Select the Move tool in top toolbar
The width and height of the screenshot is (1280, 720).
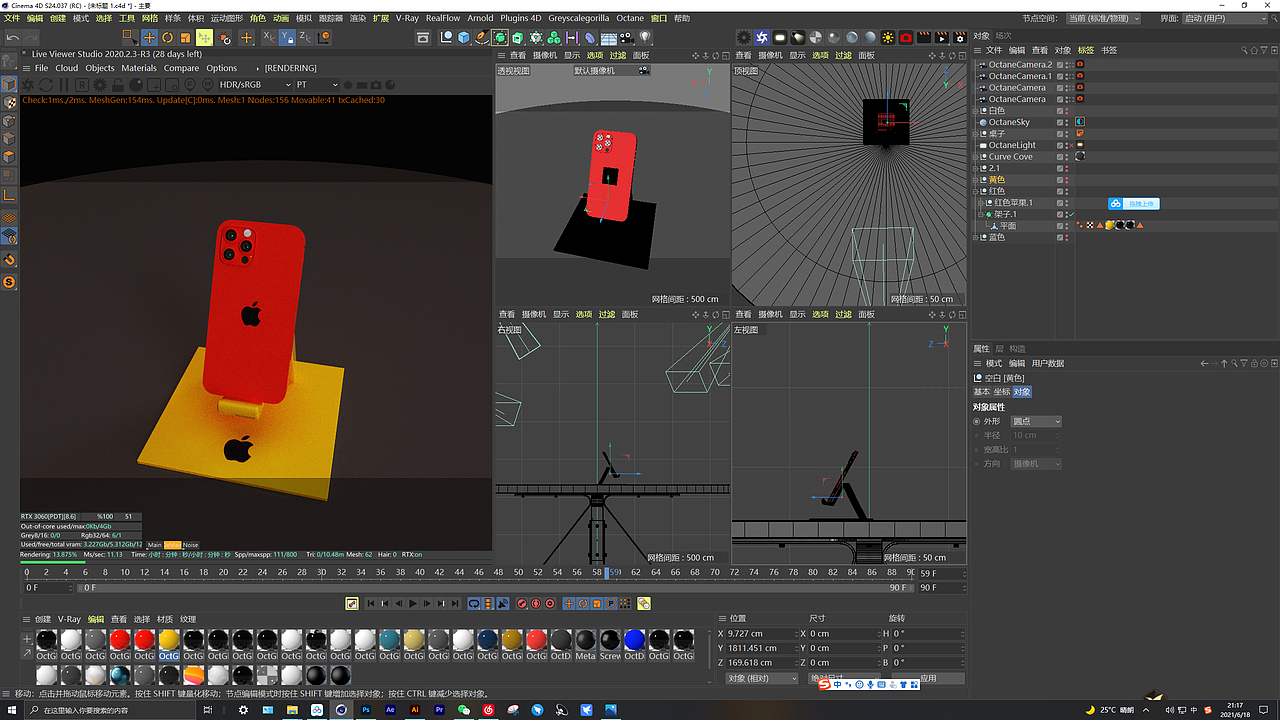(149, 38)
